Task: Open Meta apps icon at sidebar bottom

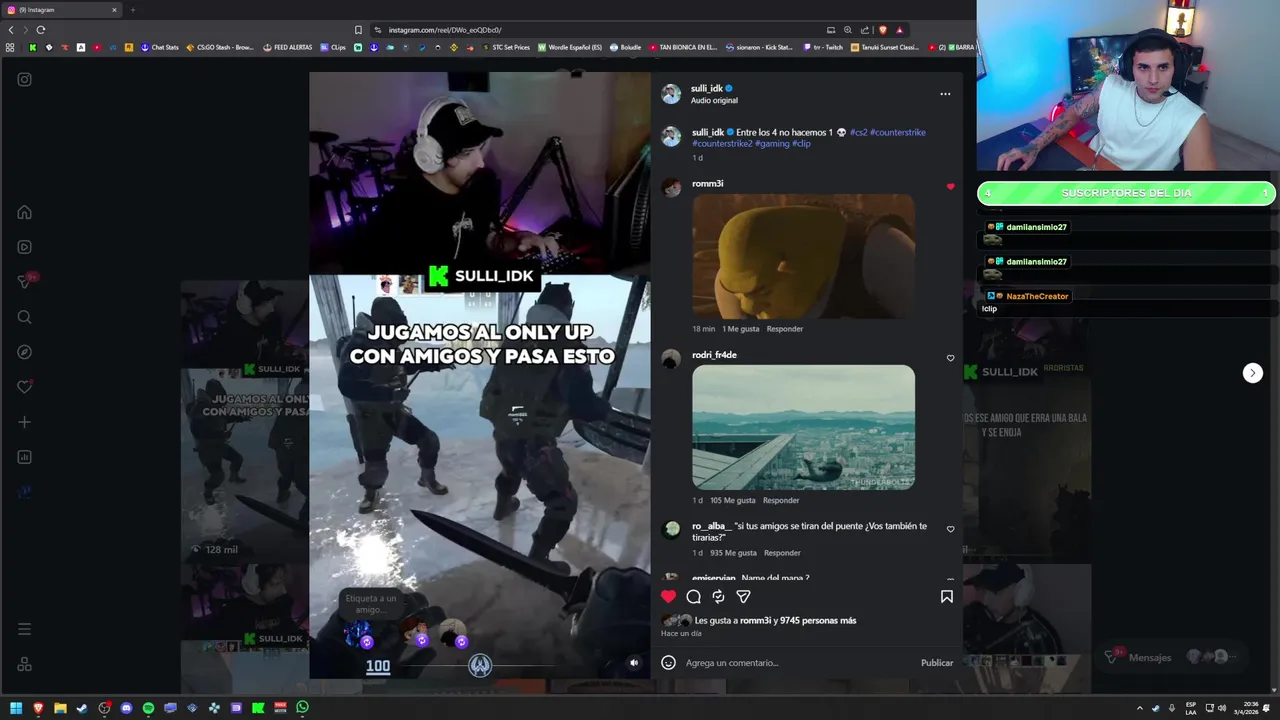Action: tap(25, 664)
